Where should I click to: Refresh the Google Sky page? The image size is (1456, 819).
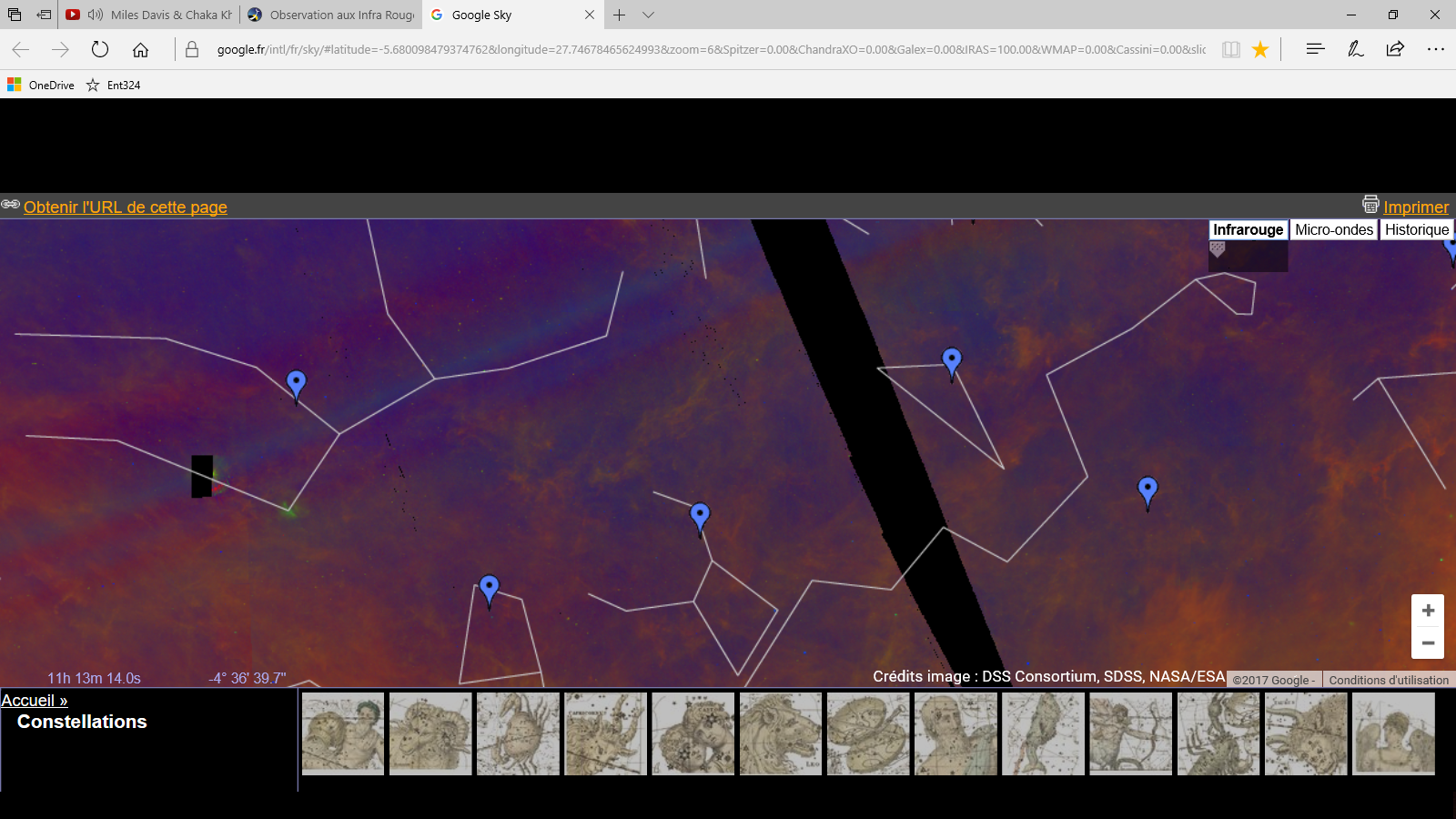tap(100, 50)
